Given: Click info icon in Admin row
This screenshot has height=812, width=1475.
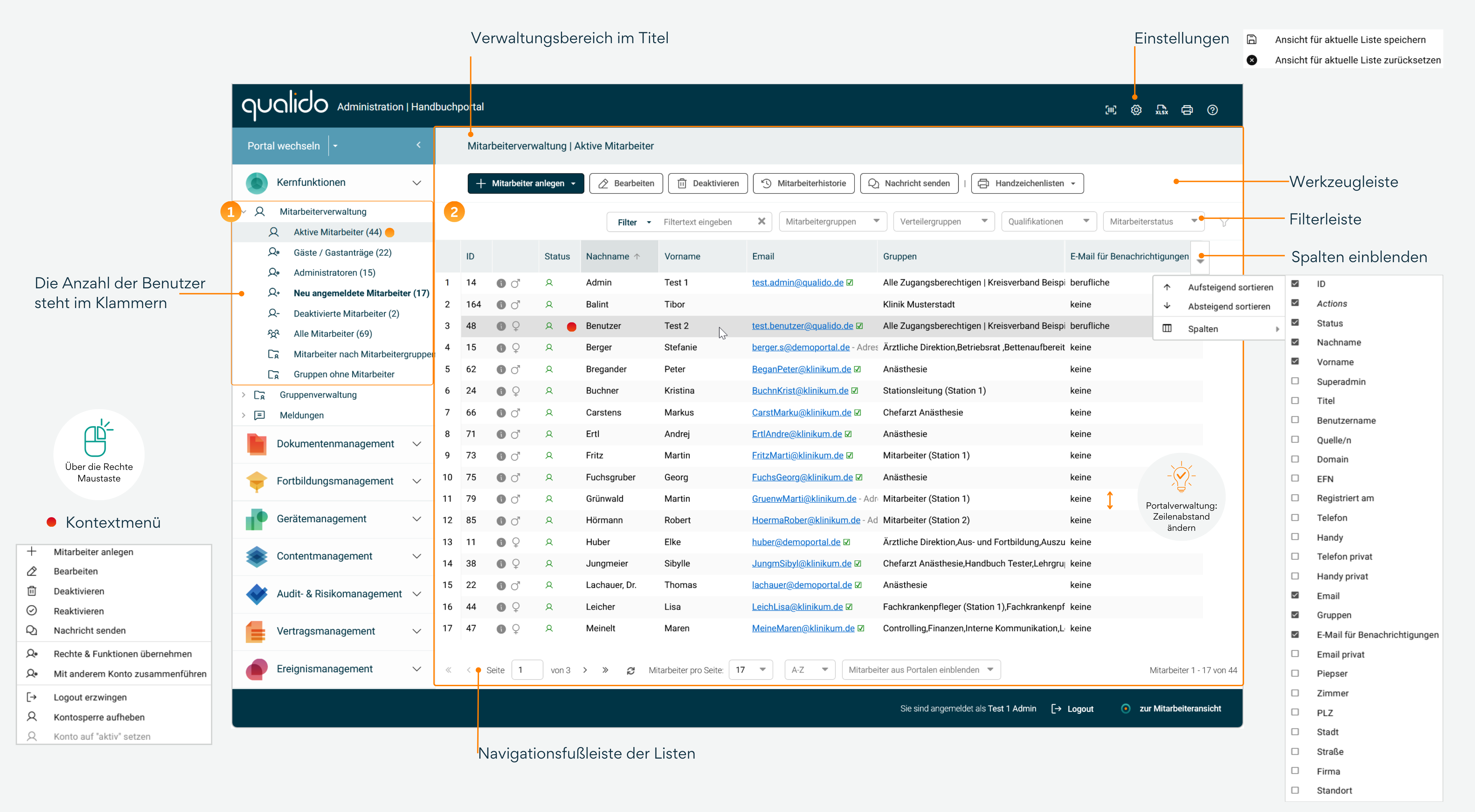Looking at the screenshot, I should point(501,283).
